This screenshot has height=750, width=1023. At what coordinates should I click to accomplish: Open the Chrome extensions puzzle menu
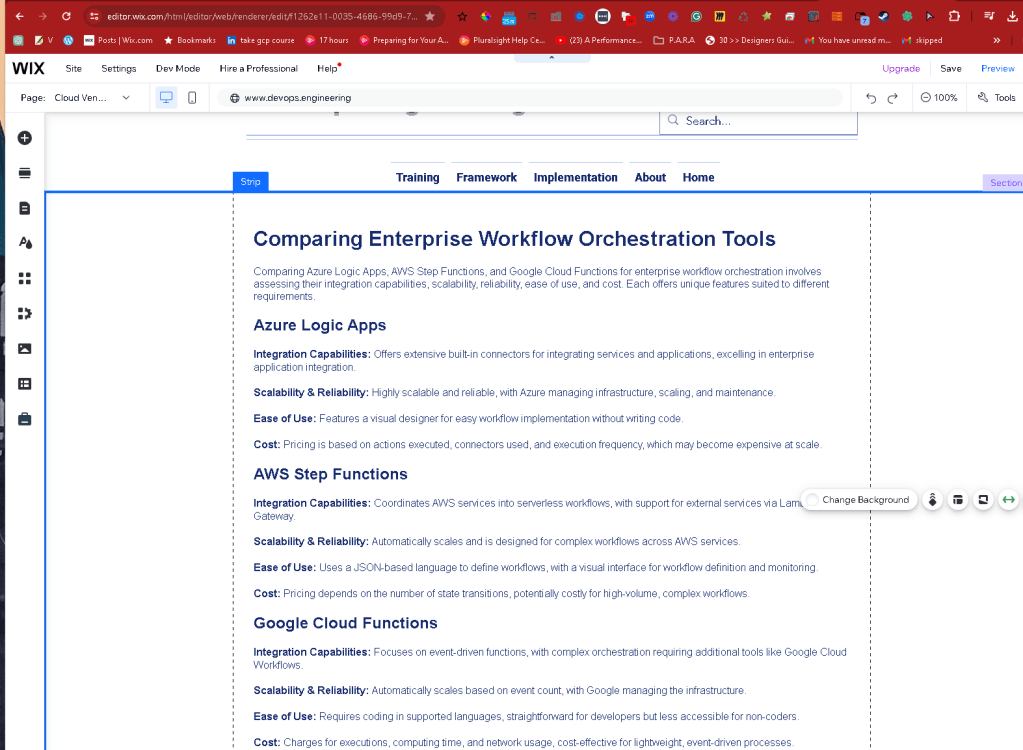click(954, 16)
